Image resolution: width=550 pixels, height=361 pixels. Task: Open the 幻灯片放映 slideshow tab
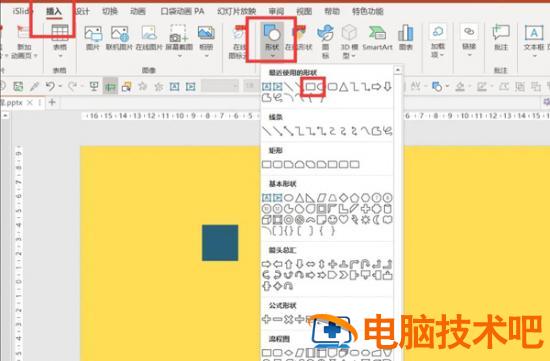click(236, 12)
